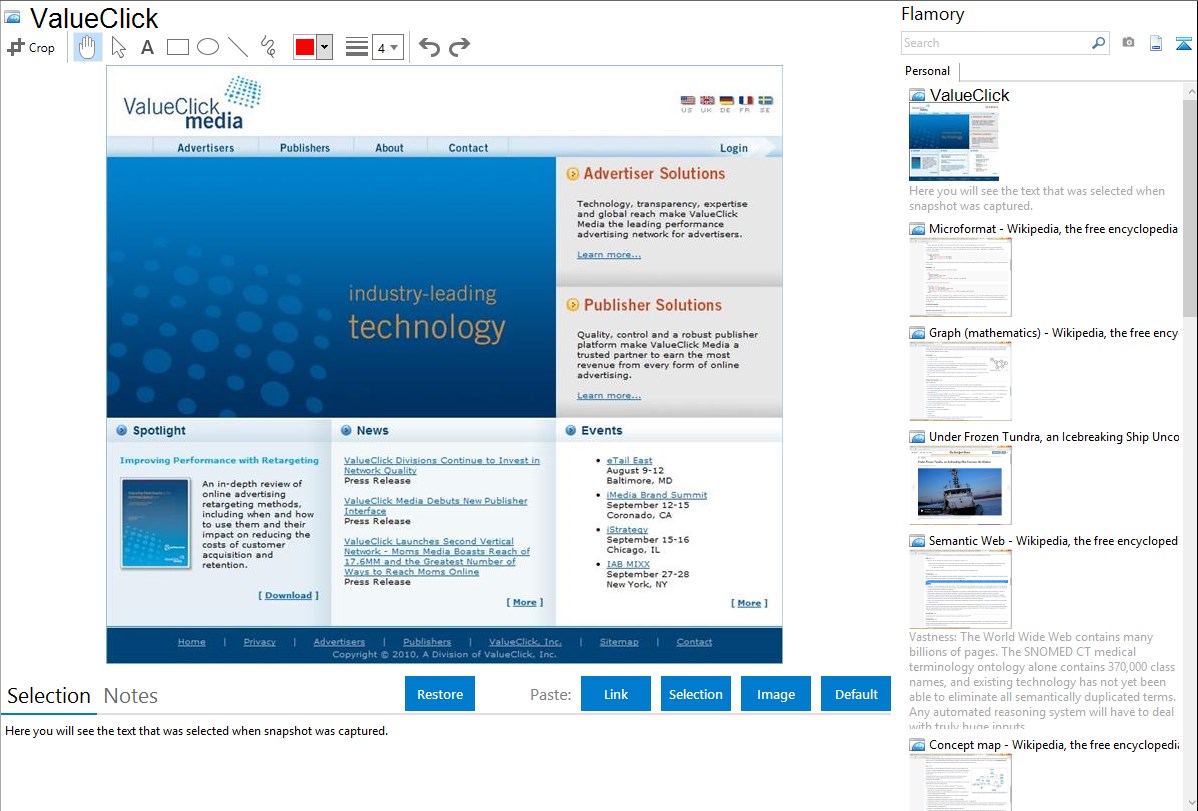The width and height of the screenshot is (1198, 811).
Task: Click the line thickness icon
Action: [356, 47]
